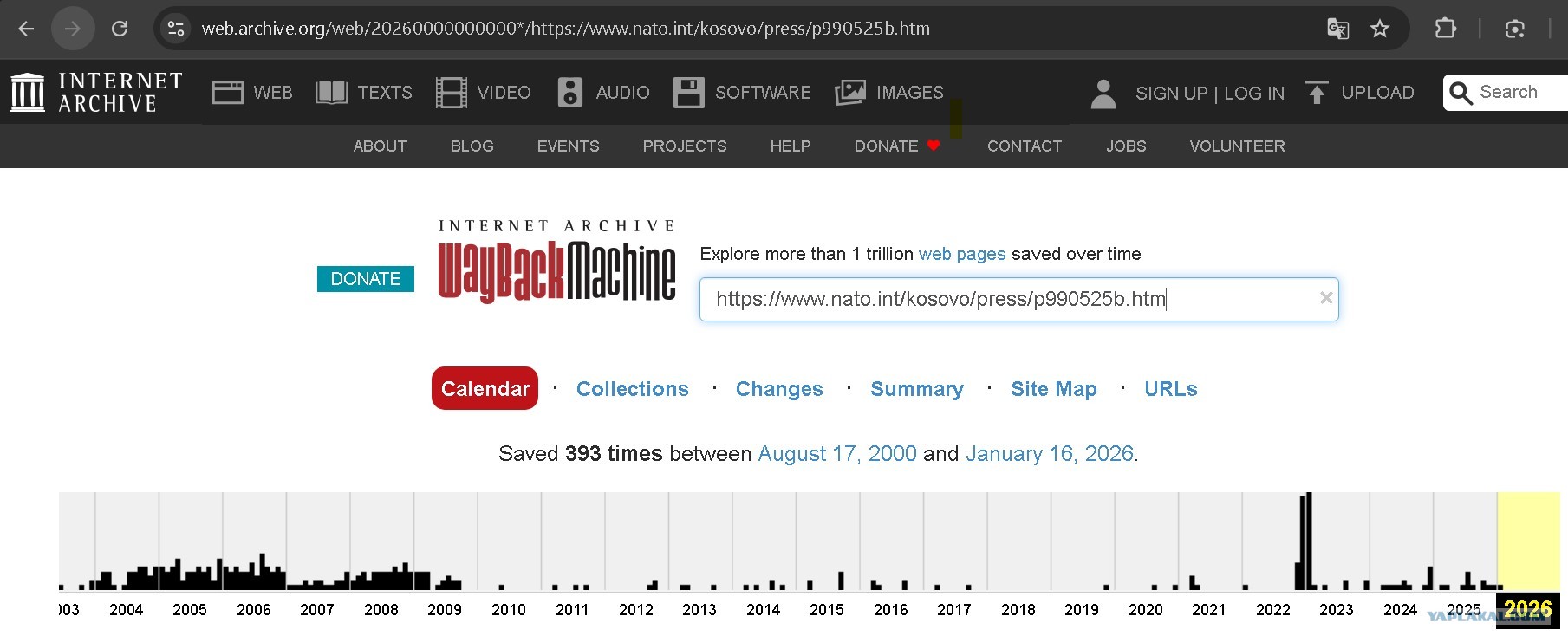The height and width of the screenshot is (642, 1568).
Task: Select year 2018 on the timeline
Action: pyautogui.click(x=1018, y=610)
